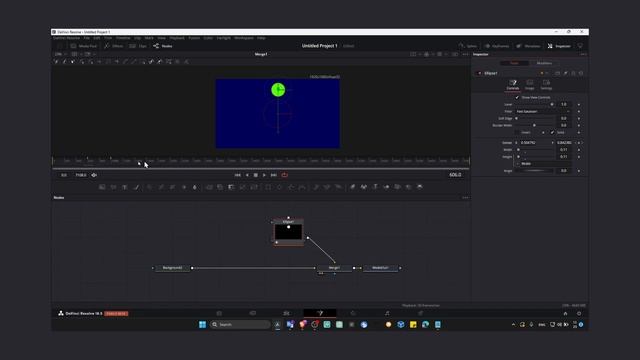Image resolution: width=640 pixels, height=360 pixels.
Task: Add a Fast Noise node from the toolbar
Action: pos(113,187)
